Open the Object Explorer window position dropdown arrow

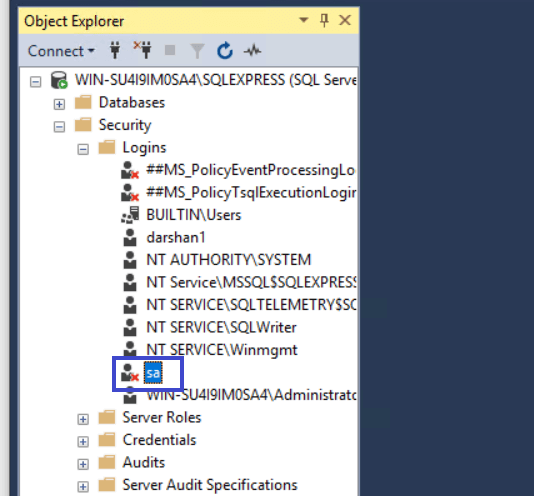pyautogui.click(x=303, y=20)
